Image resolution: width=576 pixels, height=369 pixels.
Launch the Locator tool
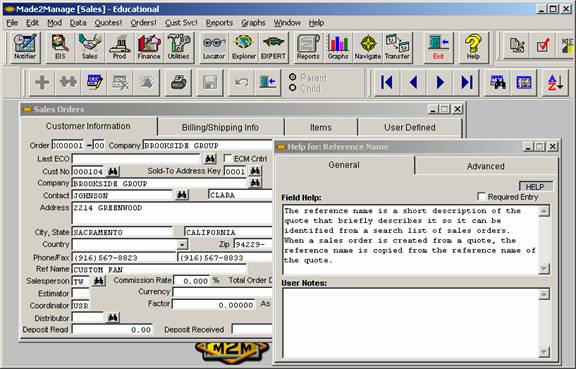click(x=214, y=47)
